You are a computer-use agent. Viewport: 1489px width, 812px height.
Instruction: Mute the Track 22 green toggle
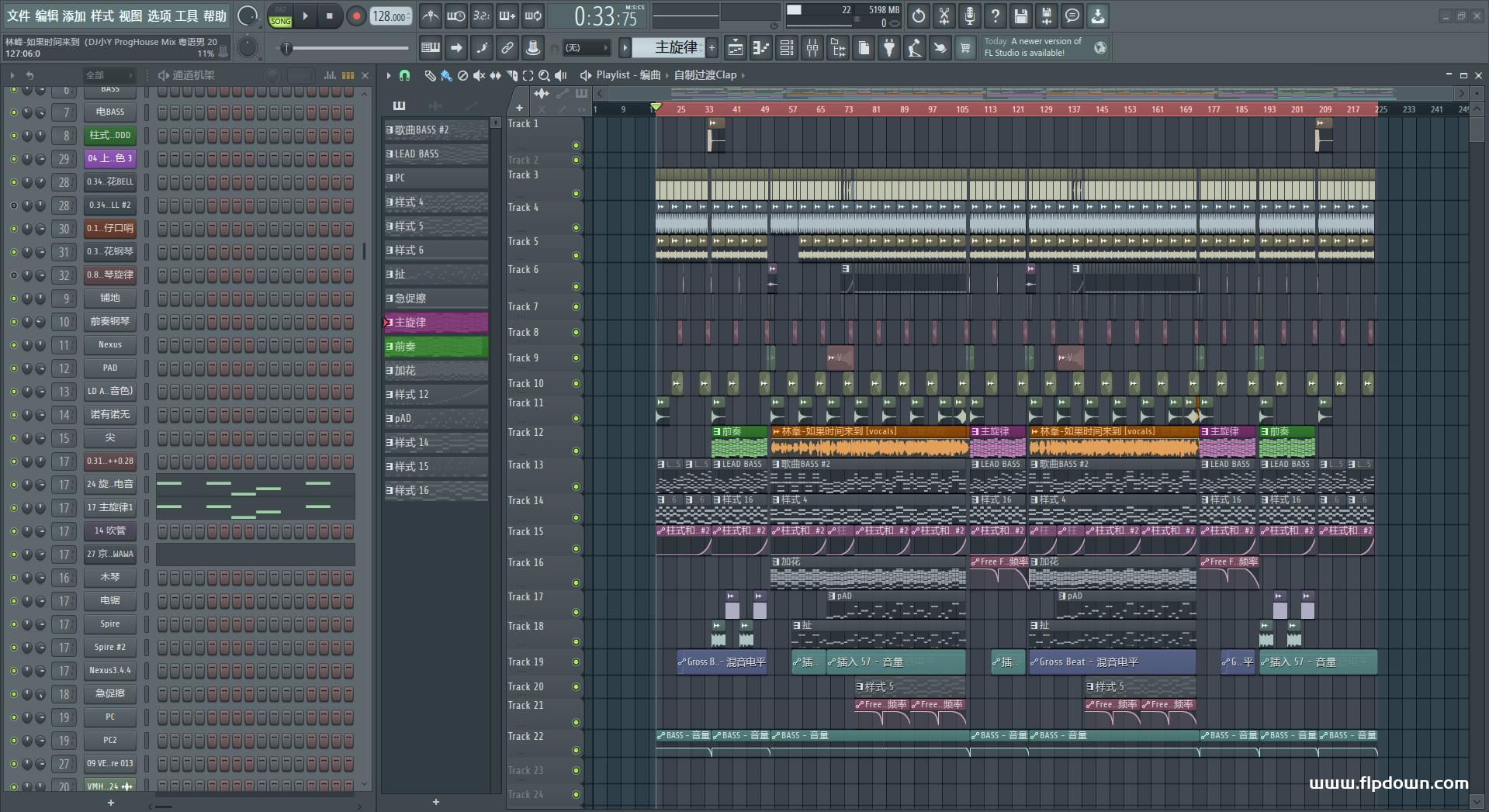576,750
